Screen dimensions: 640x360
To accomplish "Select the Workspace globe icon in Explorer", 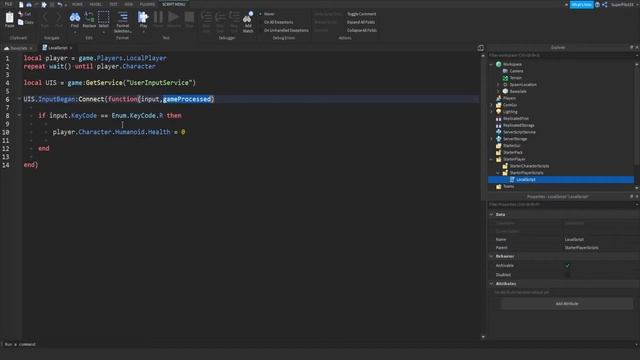I will click(499, 64).
